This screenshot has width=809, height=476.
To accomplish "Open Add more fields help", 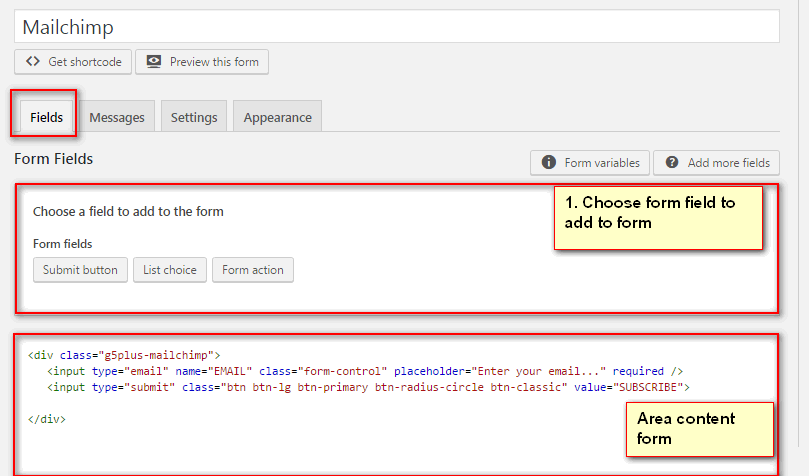I will (717, 163).
